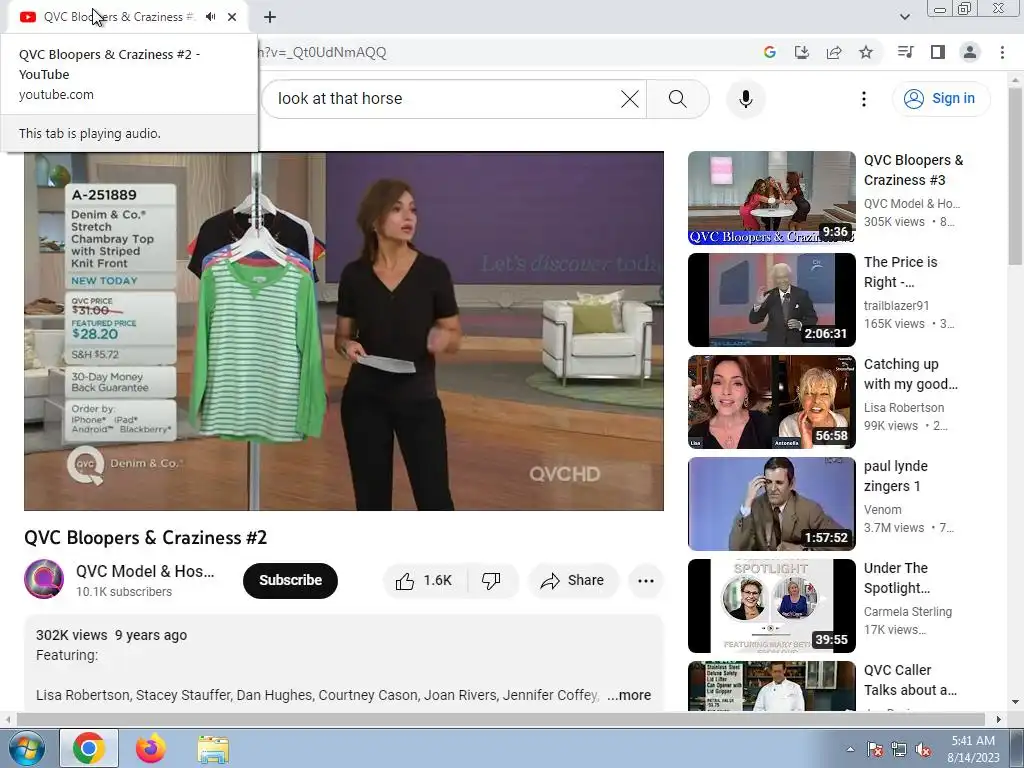
Task: Click the Sign in button
Action: point(941,99)
